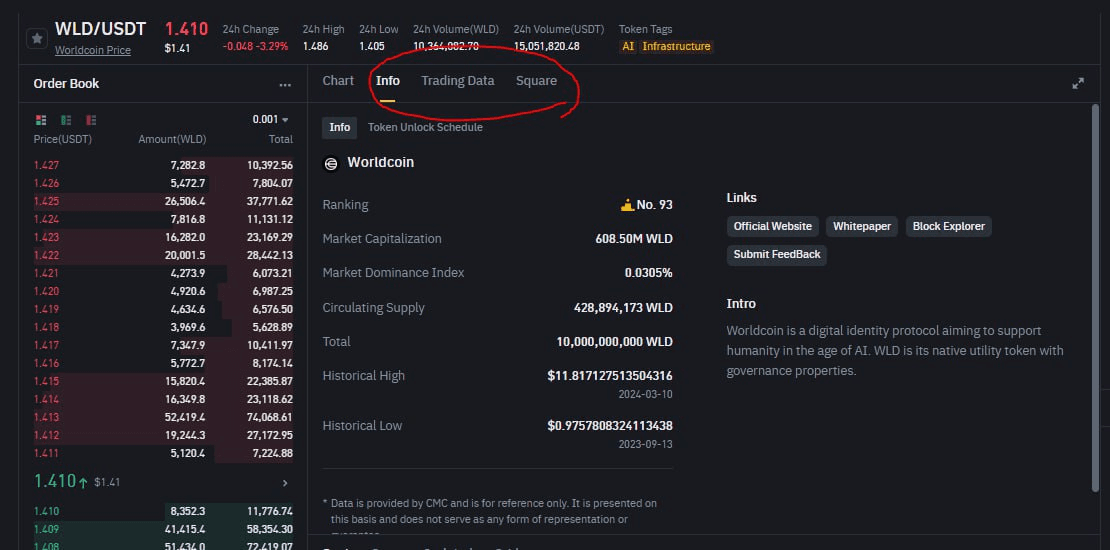Screen dimensions: 1110x550
Task: Click the AI token tag
Action: [x=627, y=47]
